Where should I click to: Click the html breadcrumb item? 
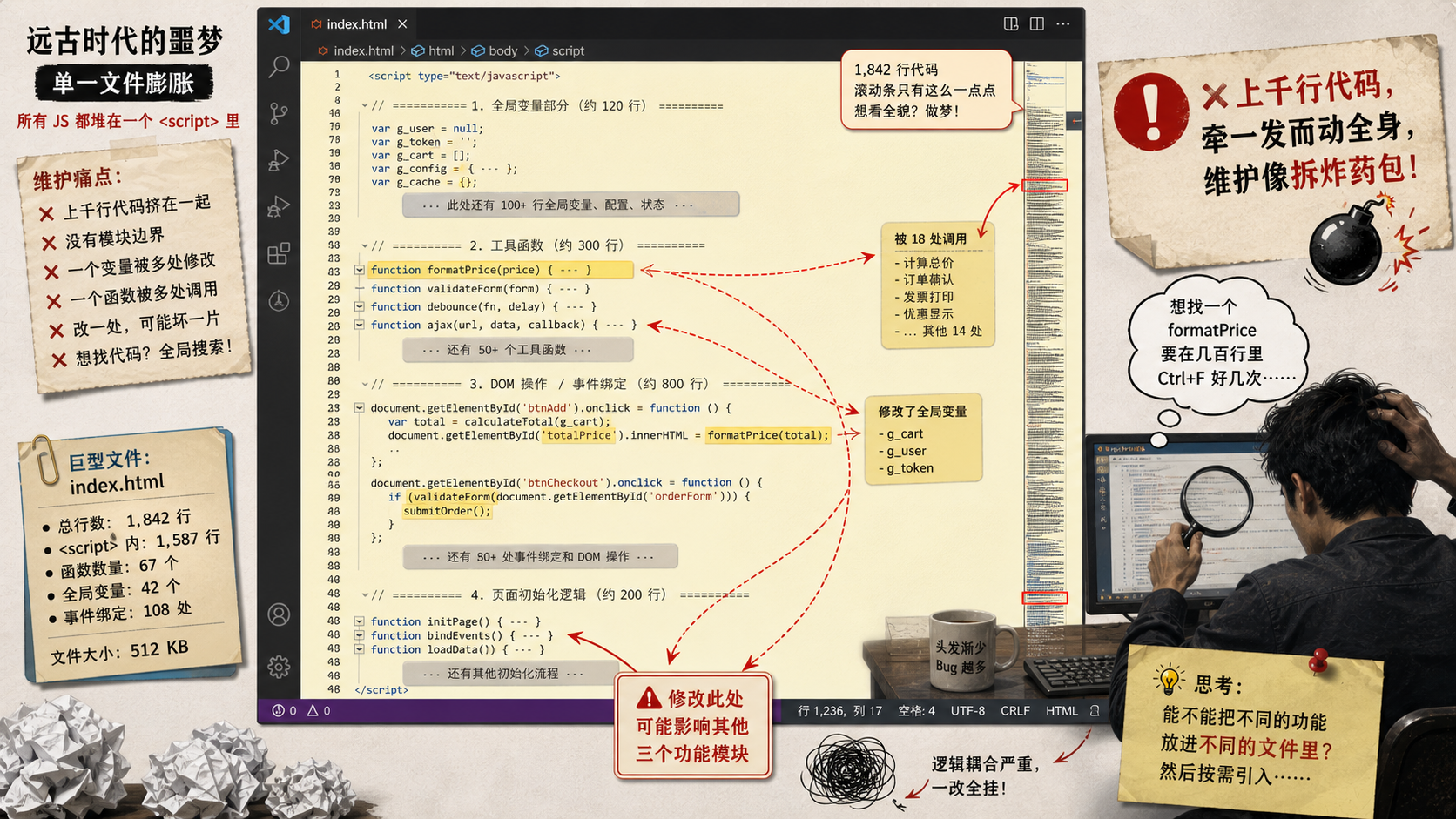pyautogui.click(x=433, y=50)
